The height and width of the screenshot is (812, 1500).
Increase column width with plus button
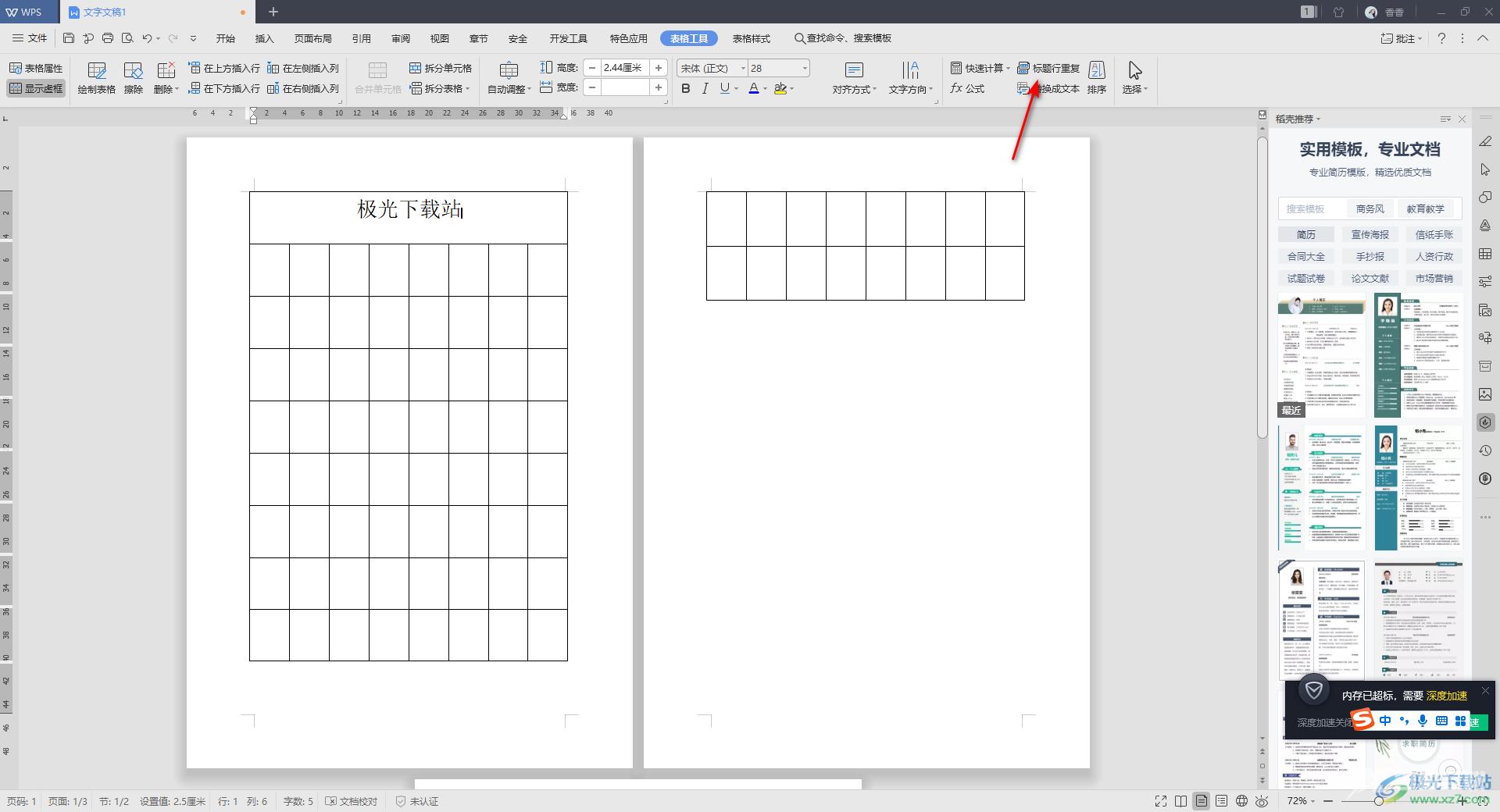tap(659, 87)
